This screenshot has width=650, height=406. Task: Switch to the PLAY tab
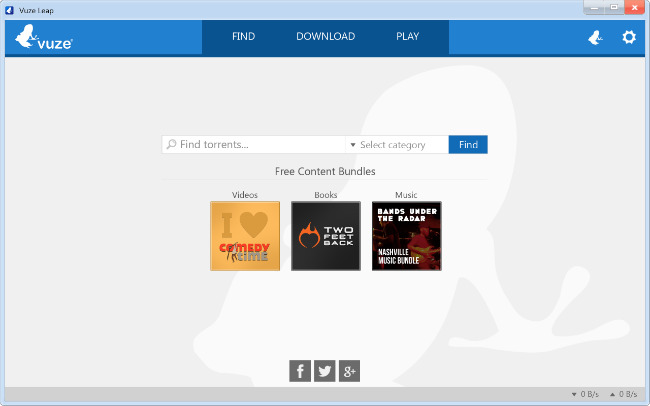pyautogui.click(x=407, y=37)
